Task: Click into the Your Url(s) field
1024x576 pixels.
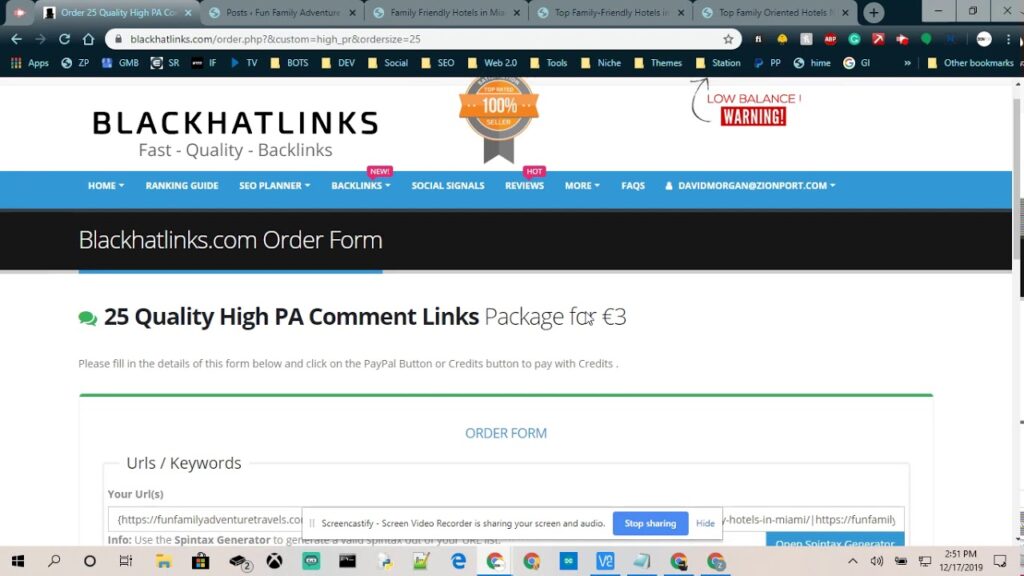Action: tap(505, 519)
